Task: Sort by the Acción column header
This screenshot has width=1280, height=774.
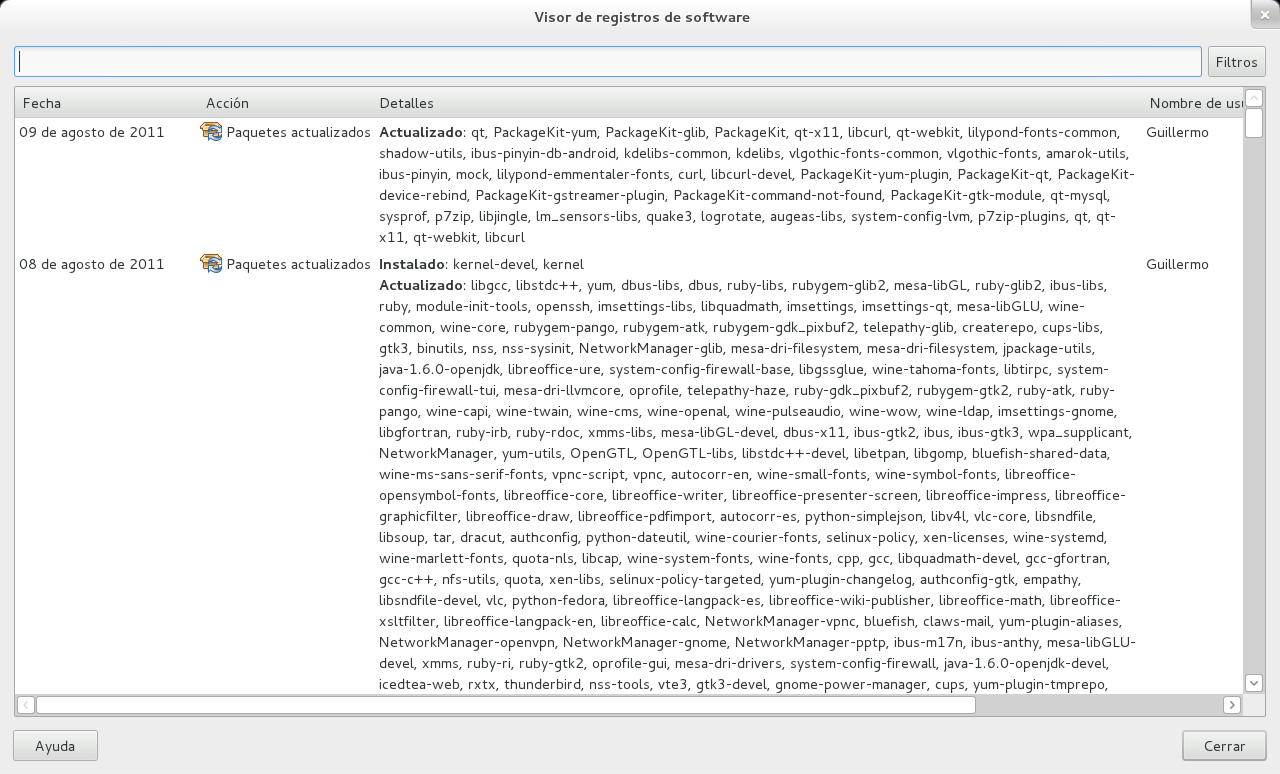Action: (x=285, y=103)
